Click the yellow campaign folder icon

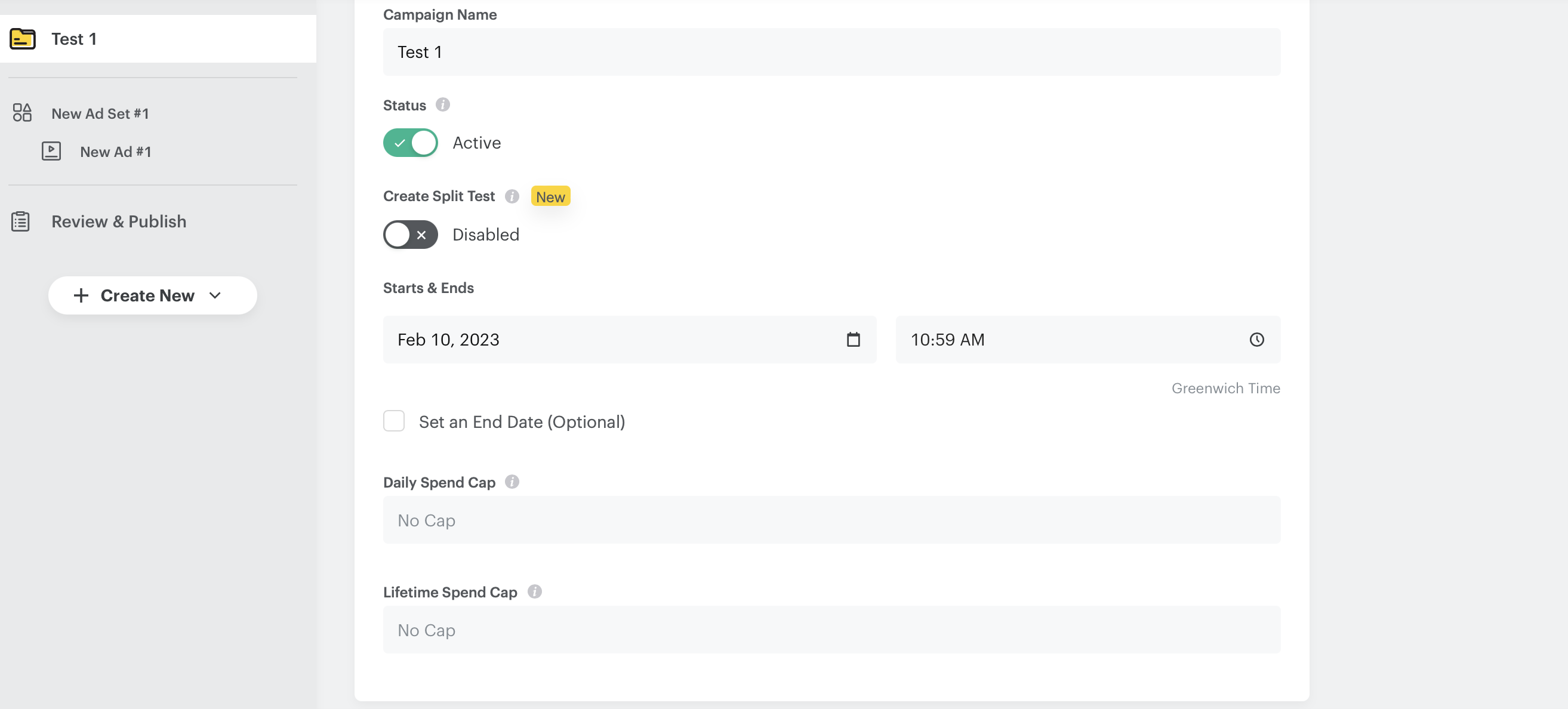[x=23, y=39]
